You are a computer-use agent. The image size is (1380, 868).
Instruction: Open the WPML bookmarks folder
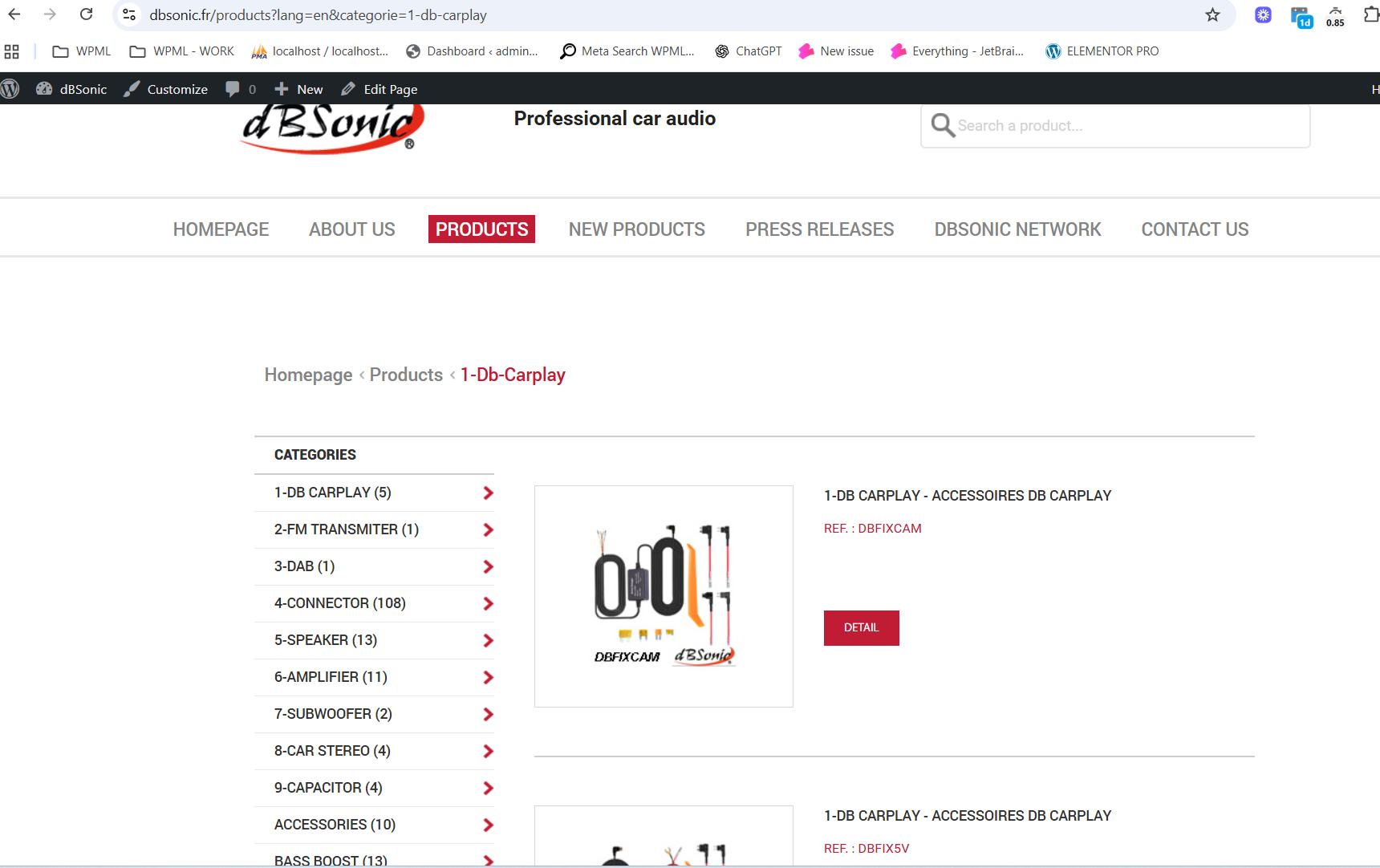(82, 51)
